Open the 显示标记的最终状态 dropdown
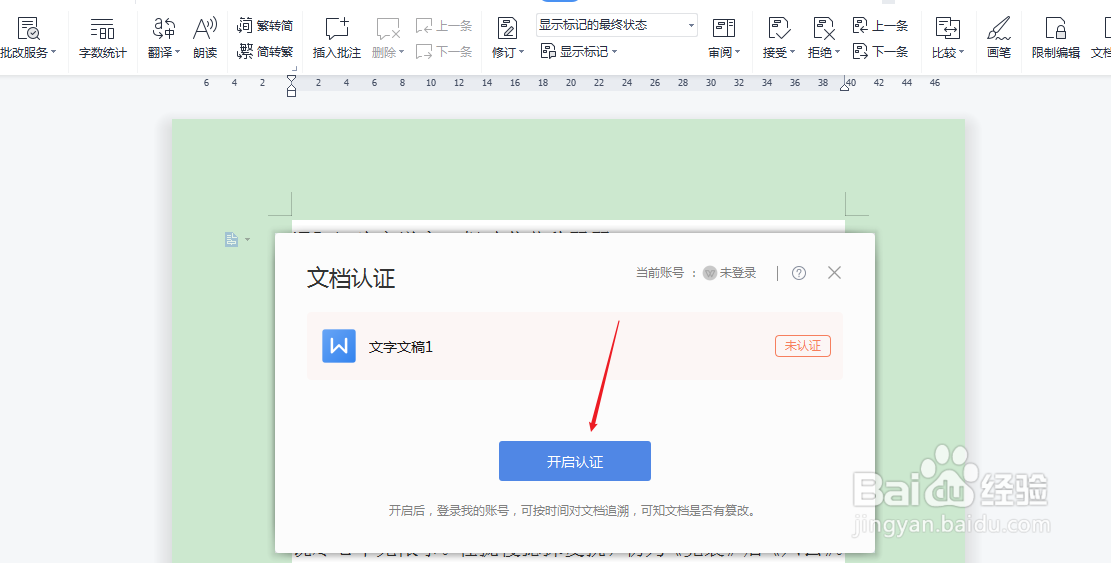1111x563 pixels. 616,25
